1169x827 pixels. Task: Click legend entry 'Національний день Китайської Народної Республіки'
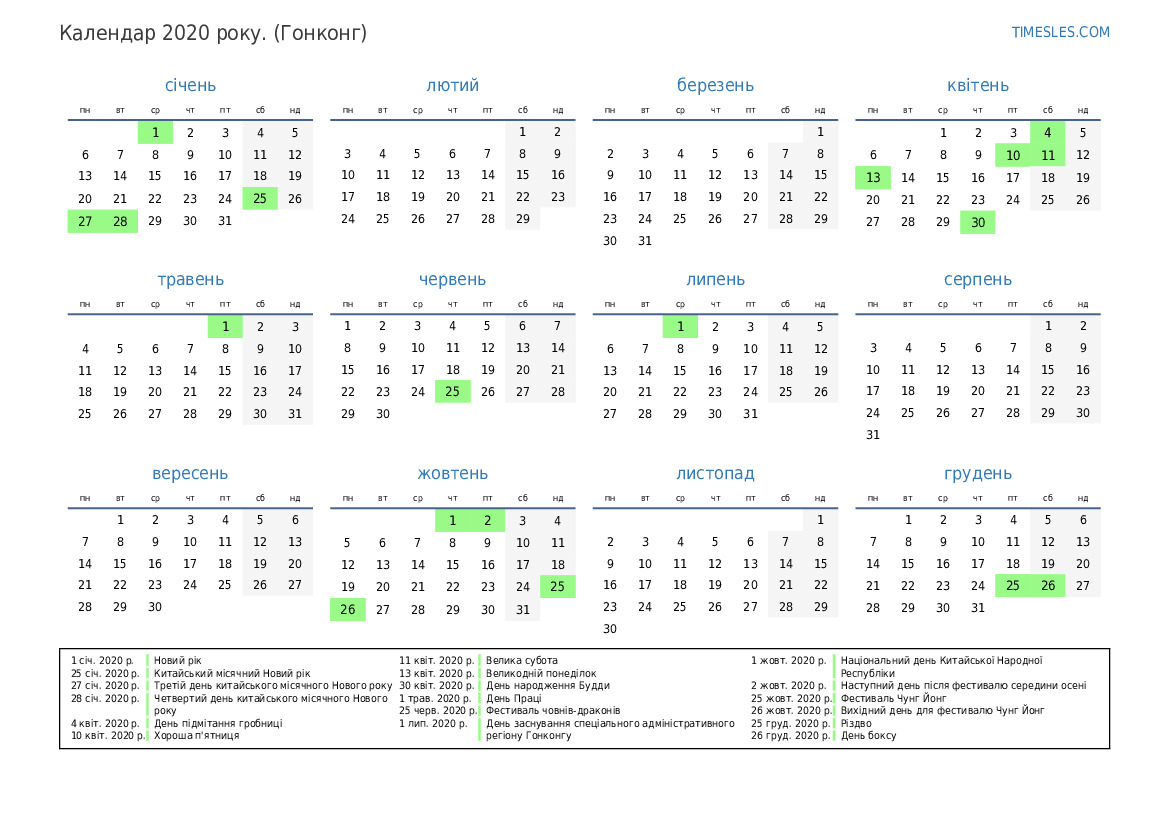tap(942, 667)
